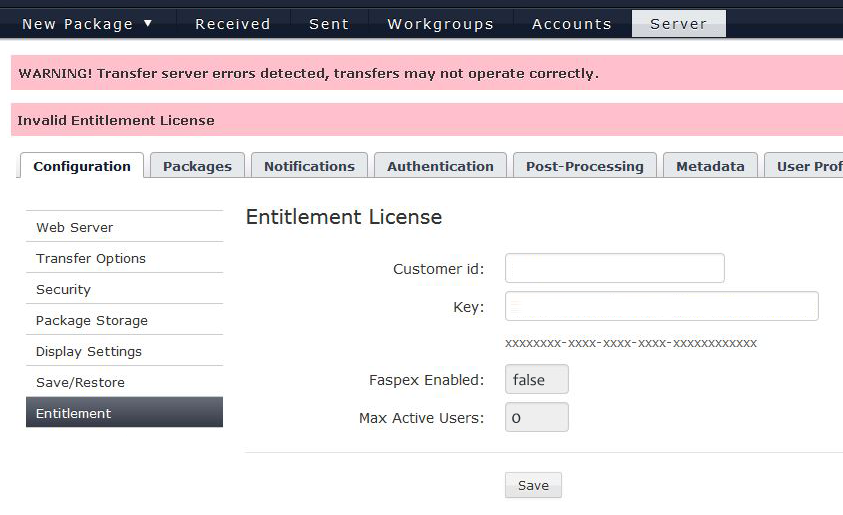Viewport: 843px width, 515px height.
Task: Switch to the Authentication tab
Action: point(440,166)
